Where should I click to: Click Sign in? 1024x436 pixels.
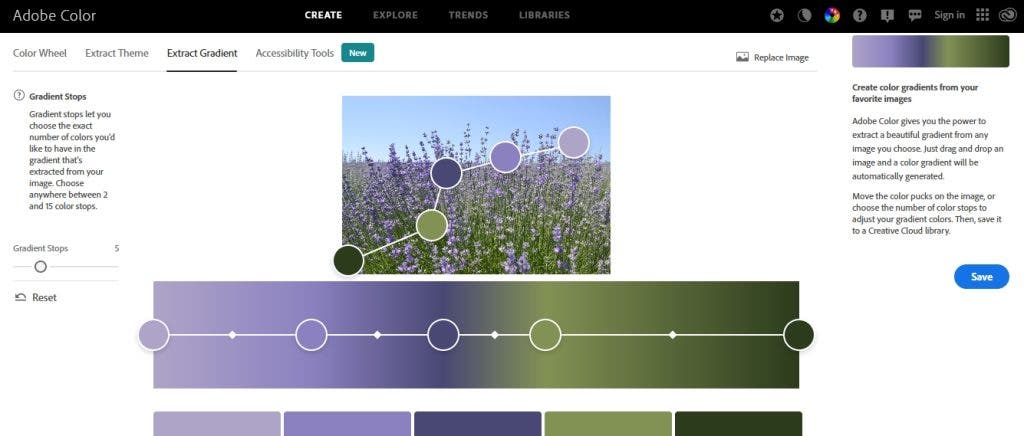[949, 15]
